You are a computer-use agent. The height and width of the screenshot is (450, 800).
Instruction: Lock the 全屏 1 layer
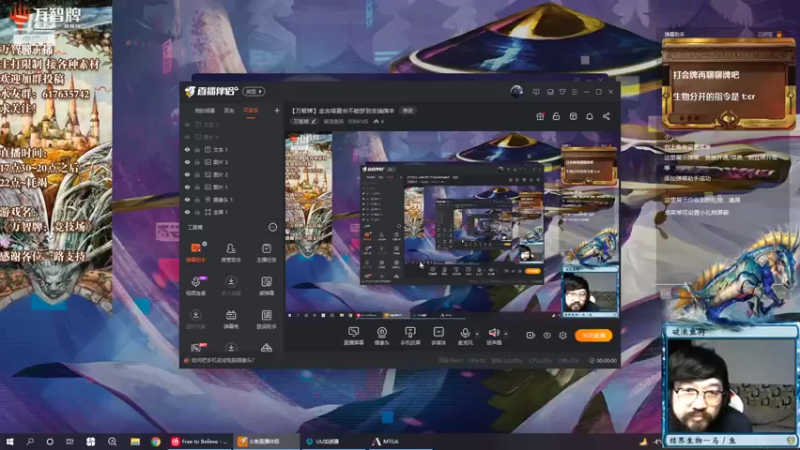point(197,212)
